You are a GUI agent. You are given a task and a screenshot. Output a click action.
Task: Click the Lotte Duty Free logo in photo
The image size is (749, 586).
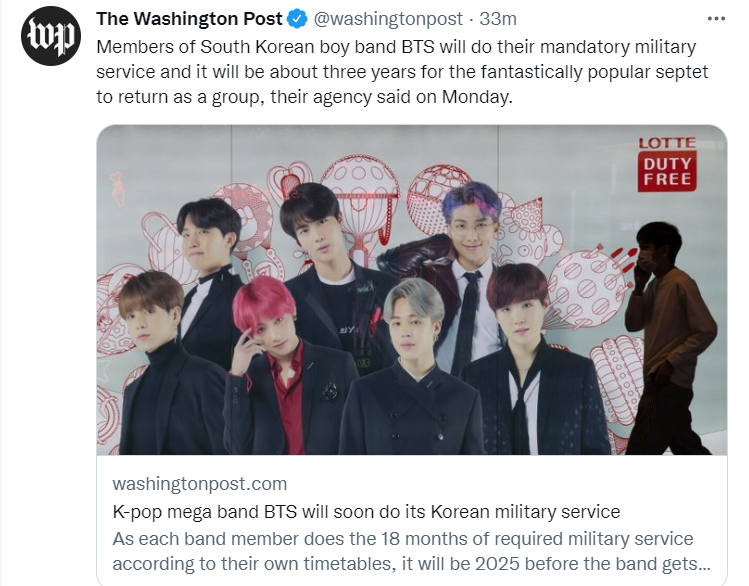pyautogui.click(x=667, y=164)
